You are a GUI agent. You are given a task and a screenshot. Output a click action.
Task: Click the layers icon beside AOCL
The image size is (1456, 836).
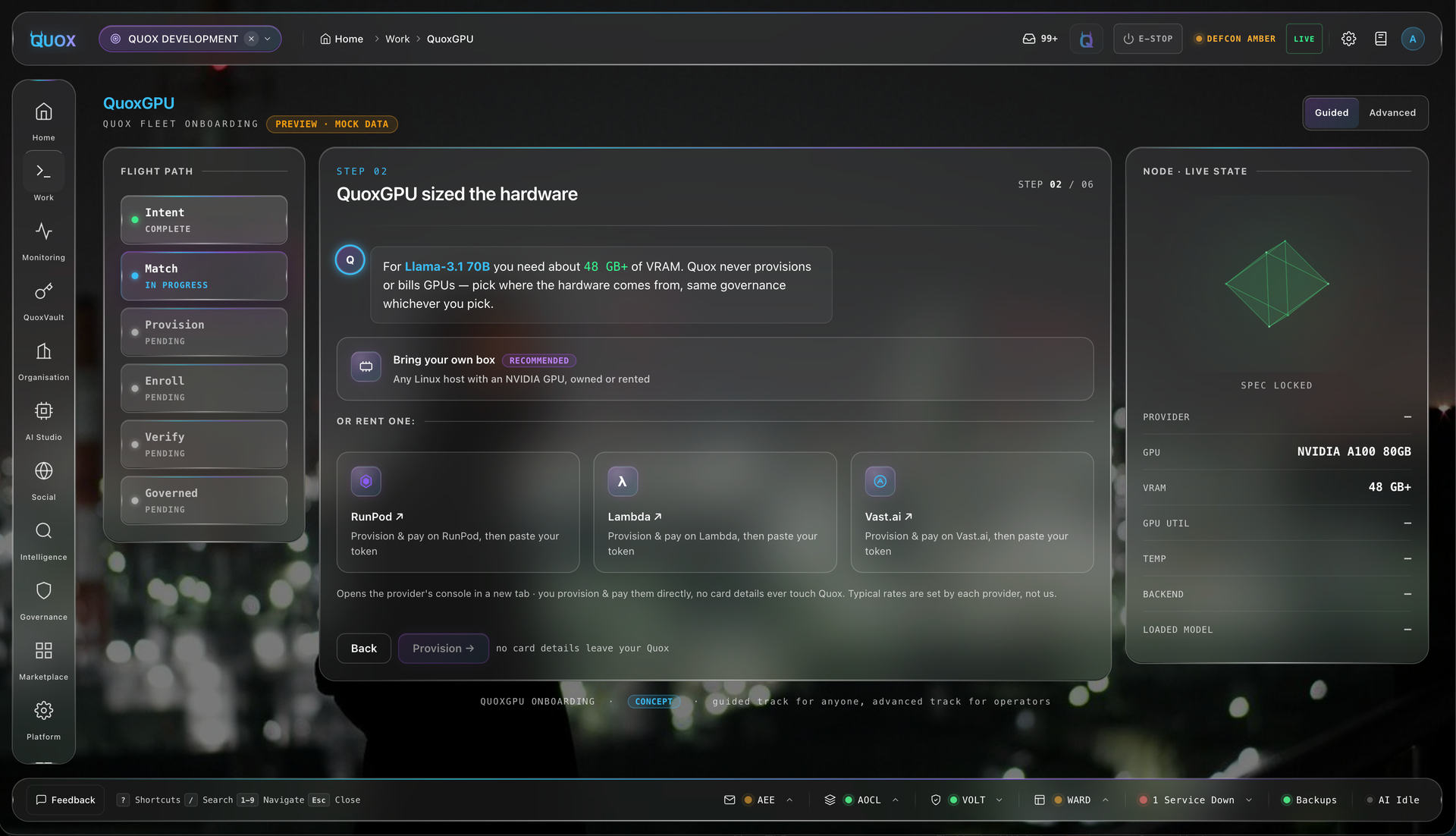click(830, 800)
